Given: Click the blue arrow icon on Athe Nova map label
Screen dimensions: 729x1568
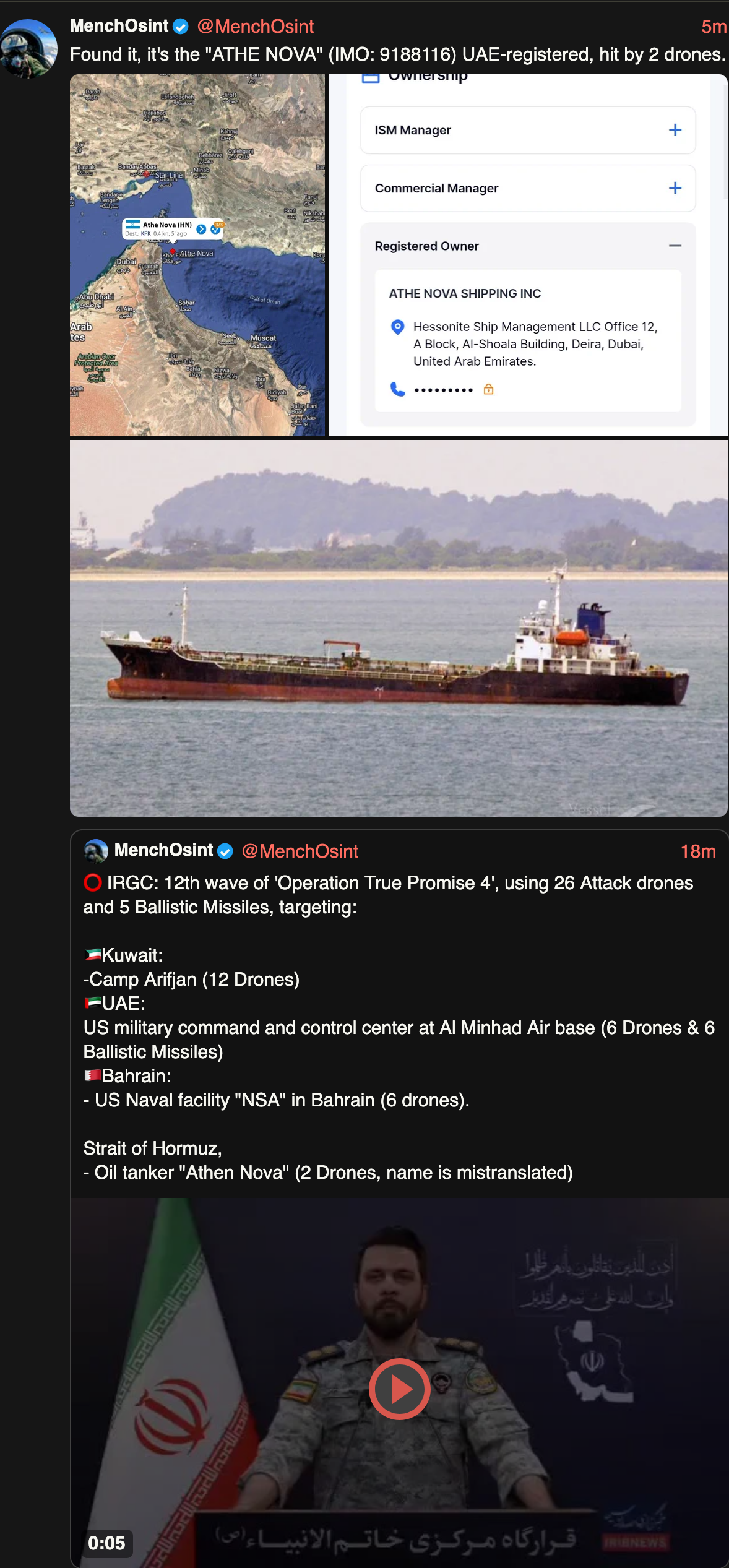Looking at the screenshot, I should point(201,229).
